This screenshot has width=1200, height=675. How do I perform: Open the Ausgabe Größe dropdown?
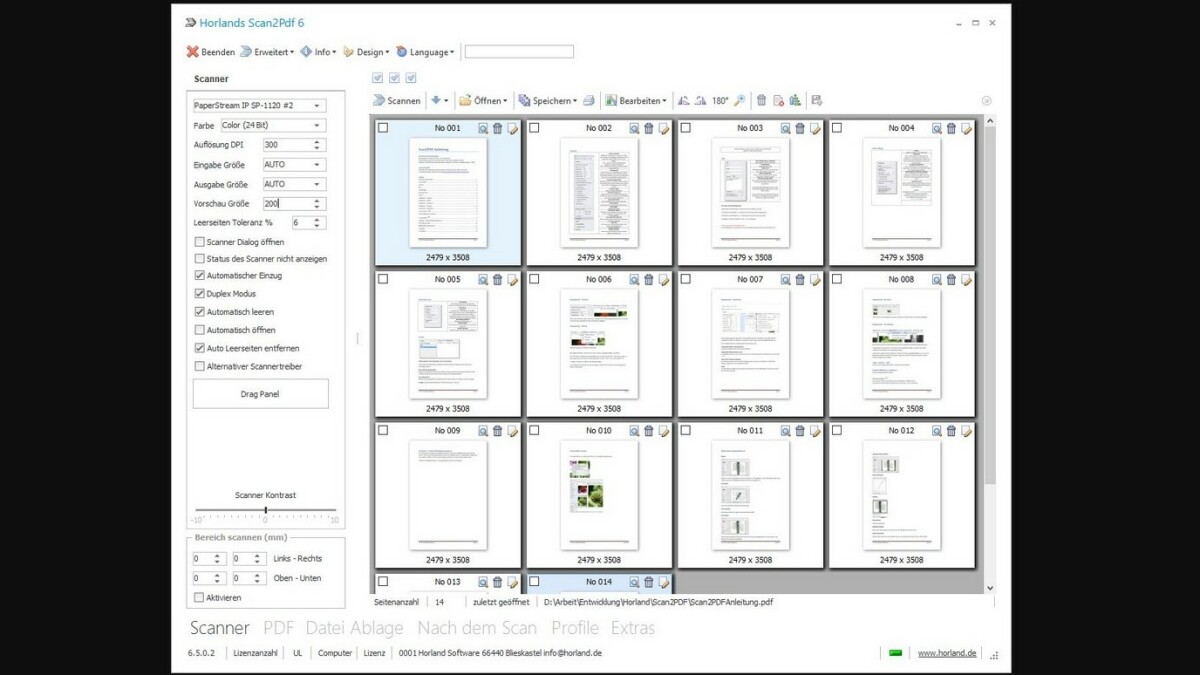[294, 184]
